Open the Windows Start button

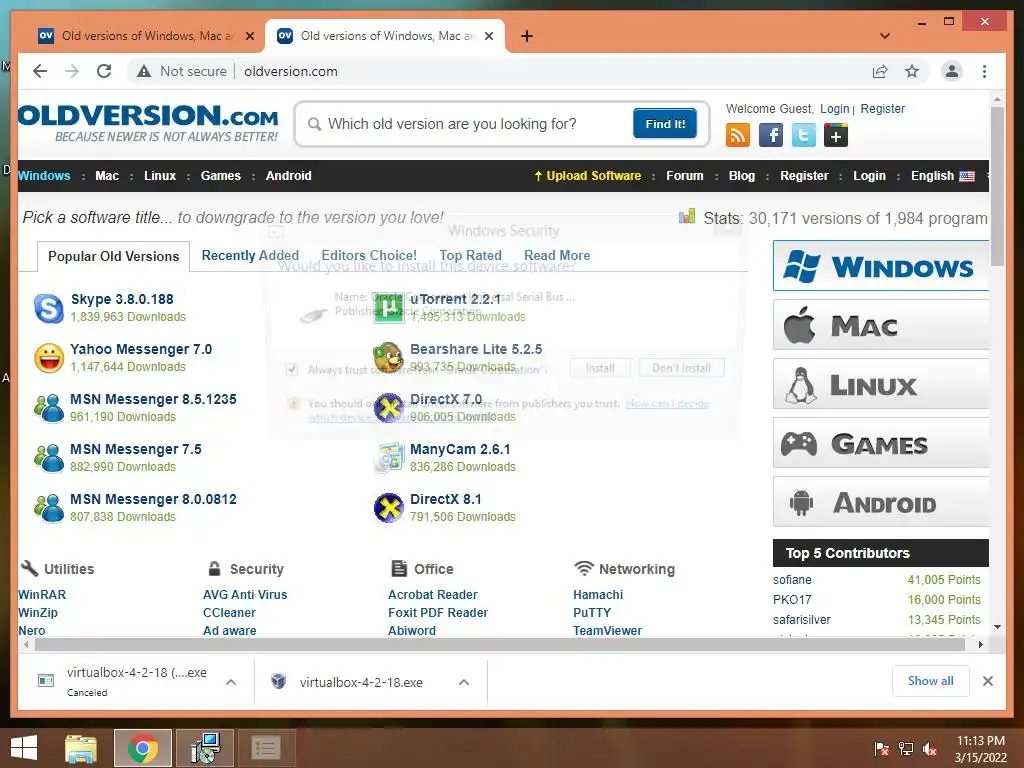coord(24,748)
